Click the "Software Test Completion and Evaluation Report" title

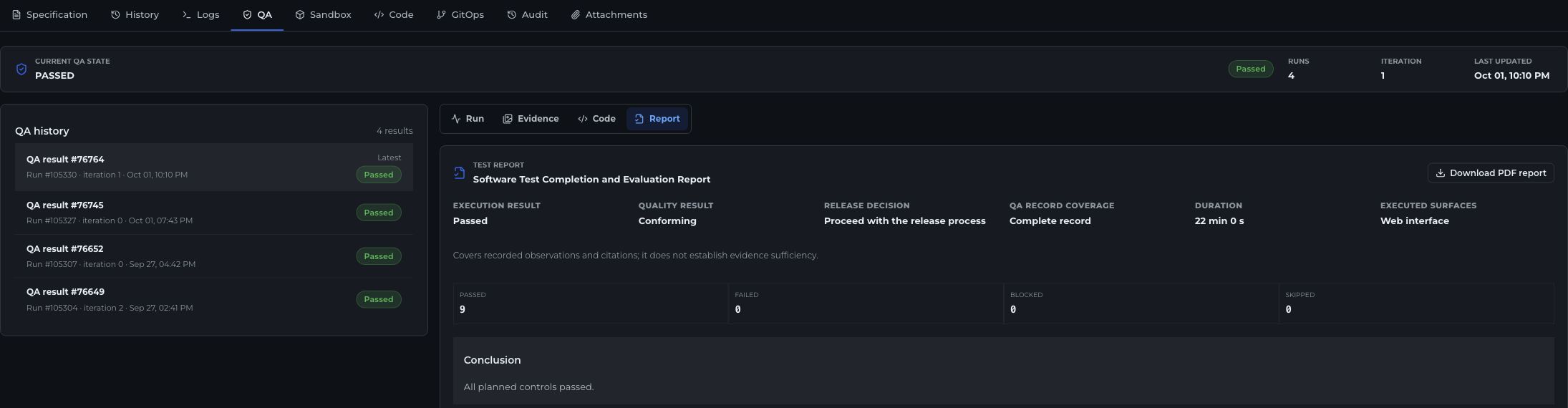(591, 179)
